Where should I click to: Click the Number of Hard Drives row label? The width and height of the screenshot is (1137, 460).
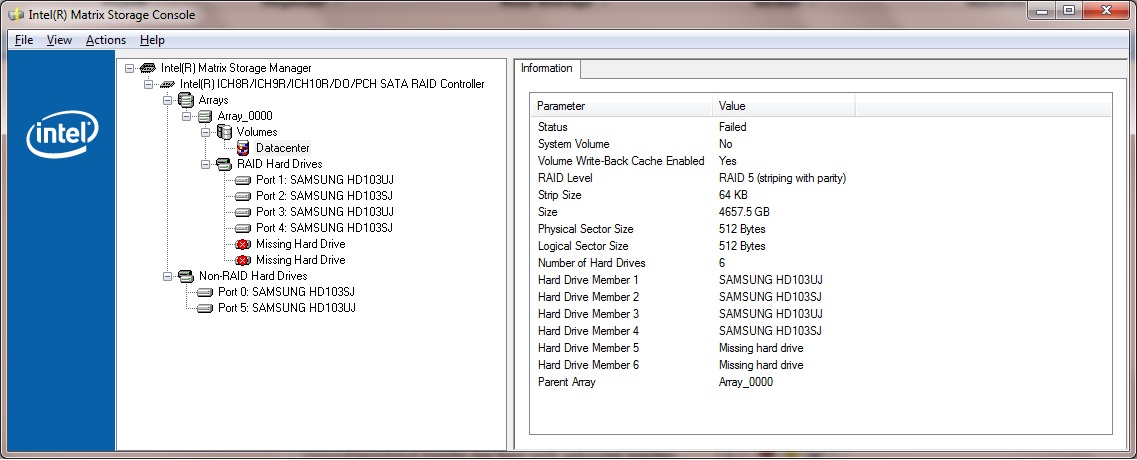point(592,263)
